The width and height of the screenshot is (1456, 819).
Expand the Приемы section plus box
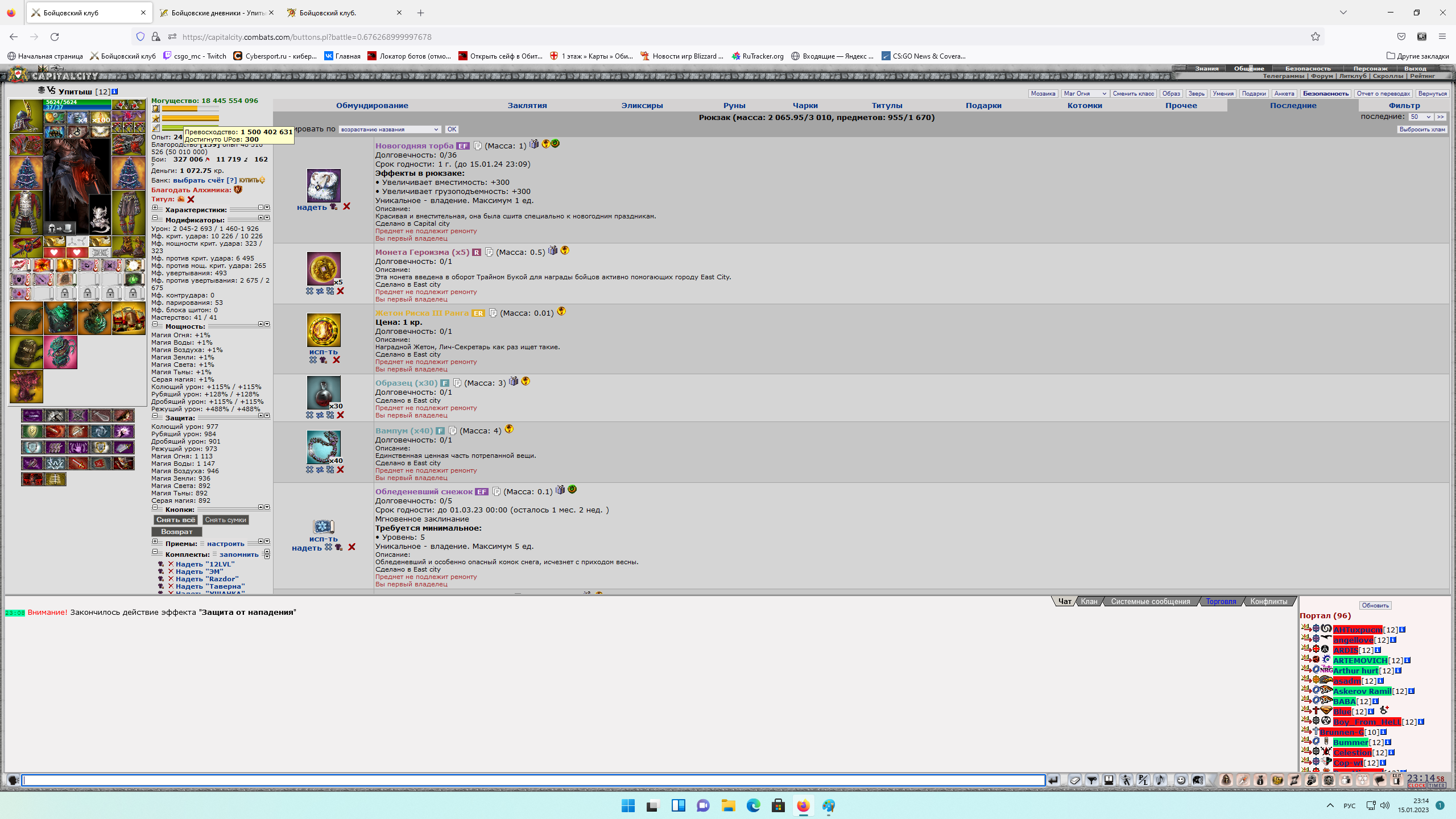pyautogui.click(x=155, y=541)
